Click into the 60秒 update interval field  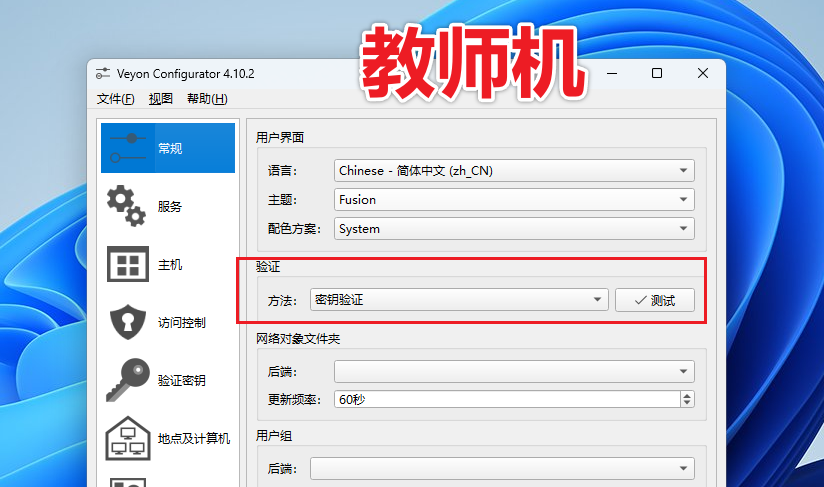pyautogui.click(x=507, y=399)
